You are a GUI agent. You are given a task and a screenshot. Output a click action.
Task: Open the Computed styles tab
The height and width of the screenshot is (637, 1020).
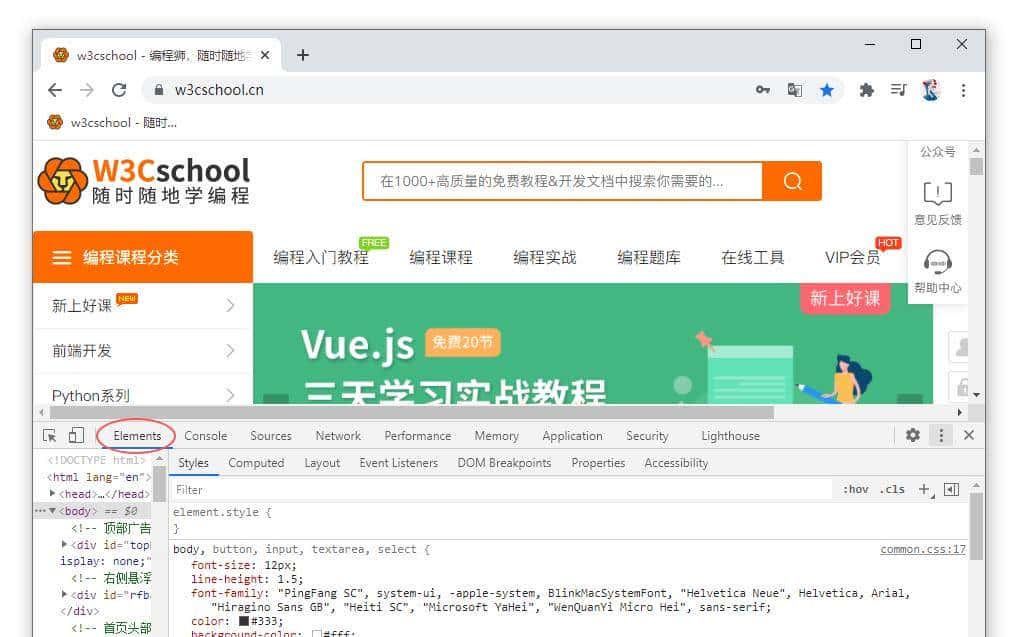[256, 462]
